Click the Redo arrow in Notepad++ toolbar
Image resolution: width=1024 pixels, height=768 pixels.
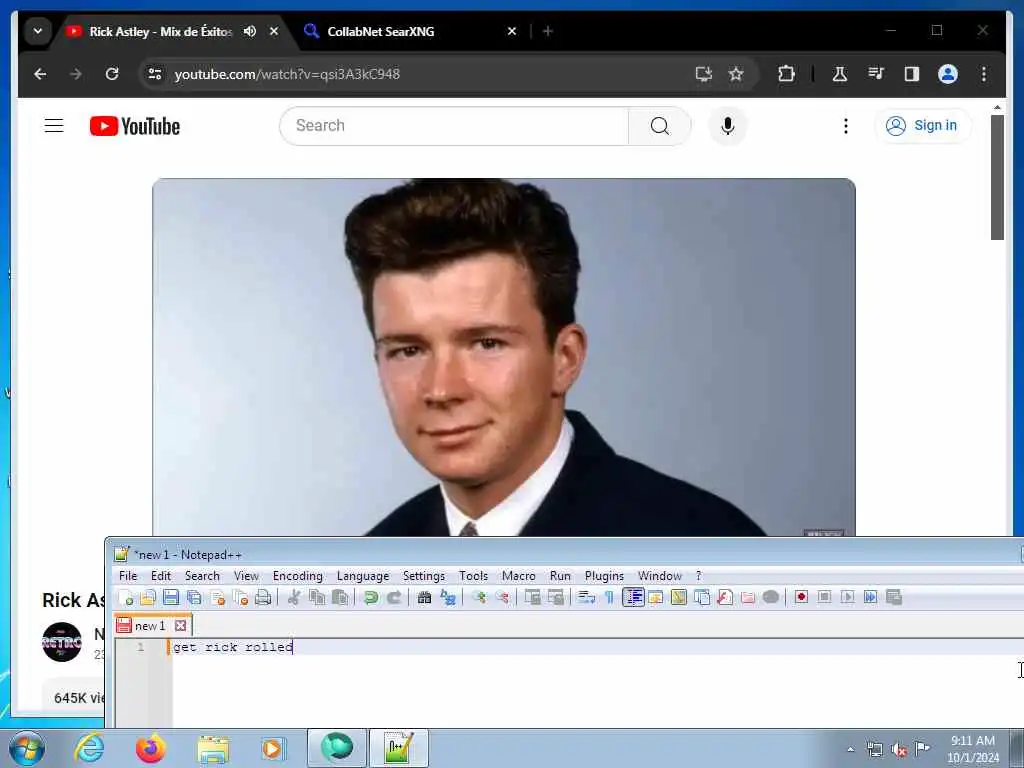[x=394, y=597]
